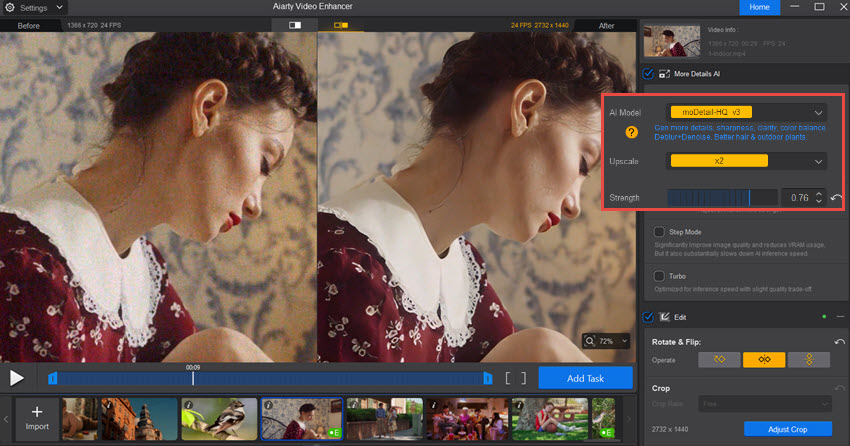Click the timeline playhead at 00:09
The width and height of the screenshot is (850, 446).
click(x=193, y=378)
